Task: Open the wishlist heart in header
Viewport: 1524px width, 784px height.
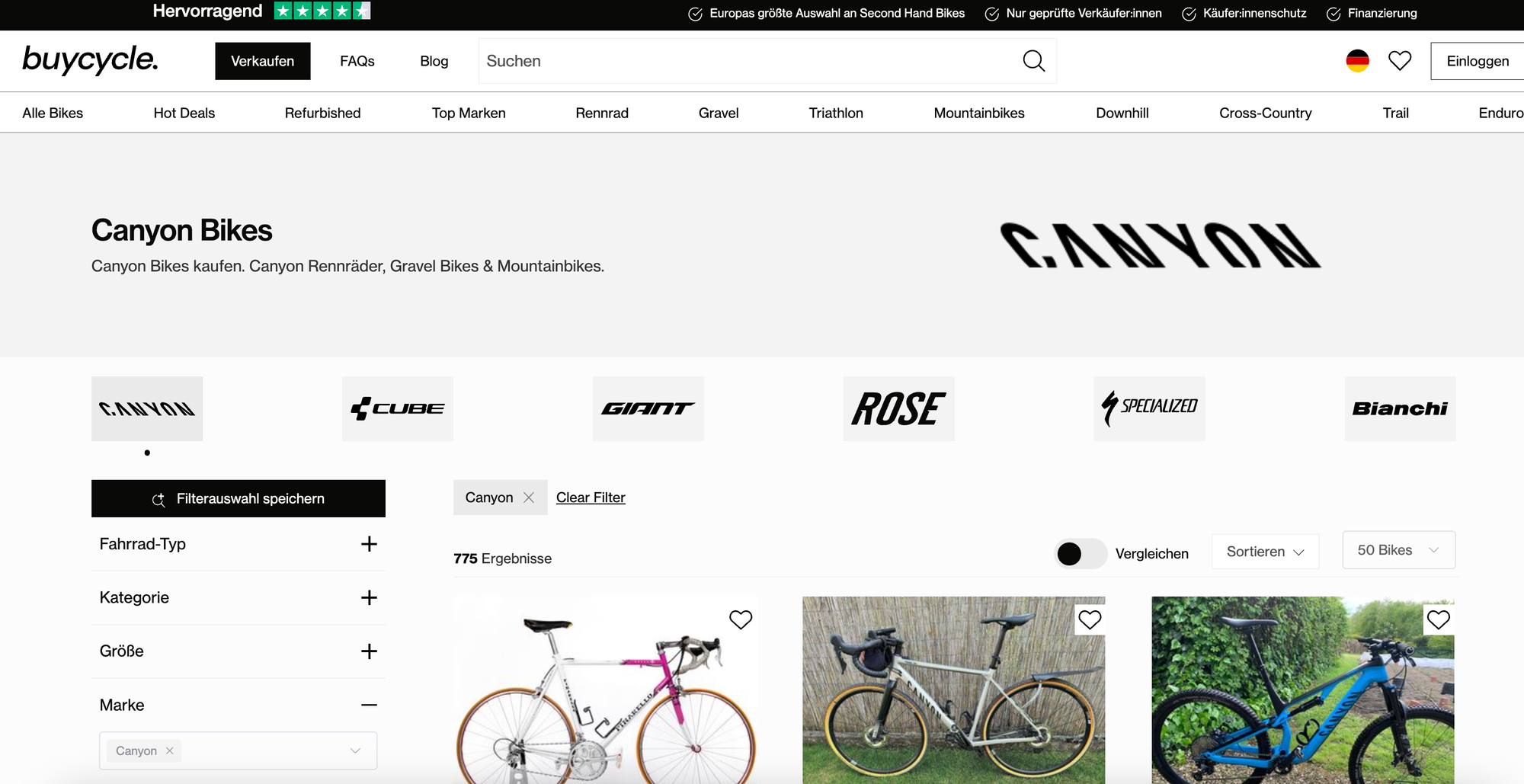Action: click(x=1400, y=61)
